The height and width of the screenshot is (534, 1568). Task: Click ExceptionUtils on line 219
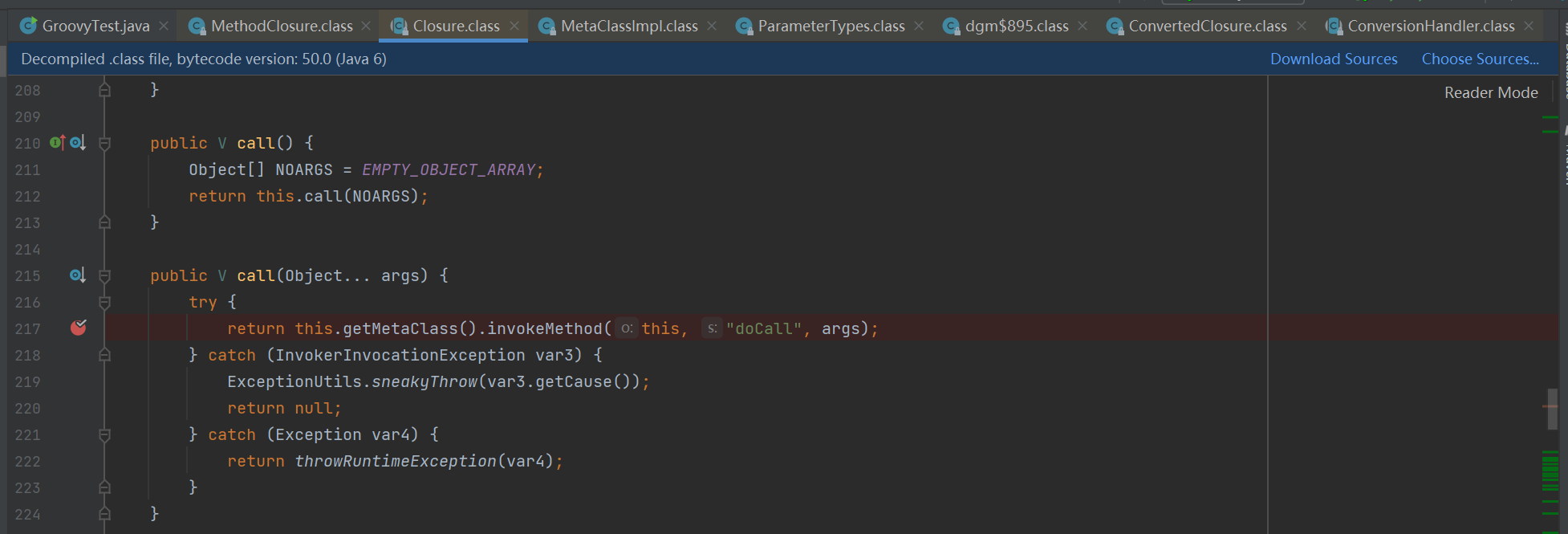[x=295, y=381]
